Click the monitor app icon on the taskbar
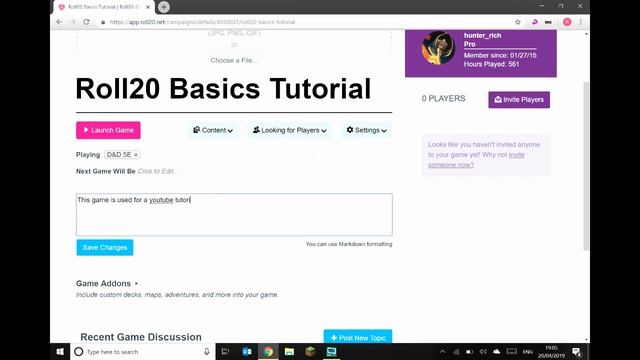 tap(331, 351)
